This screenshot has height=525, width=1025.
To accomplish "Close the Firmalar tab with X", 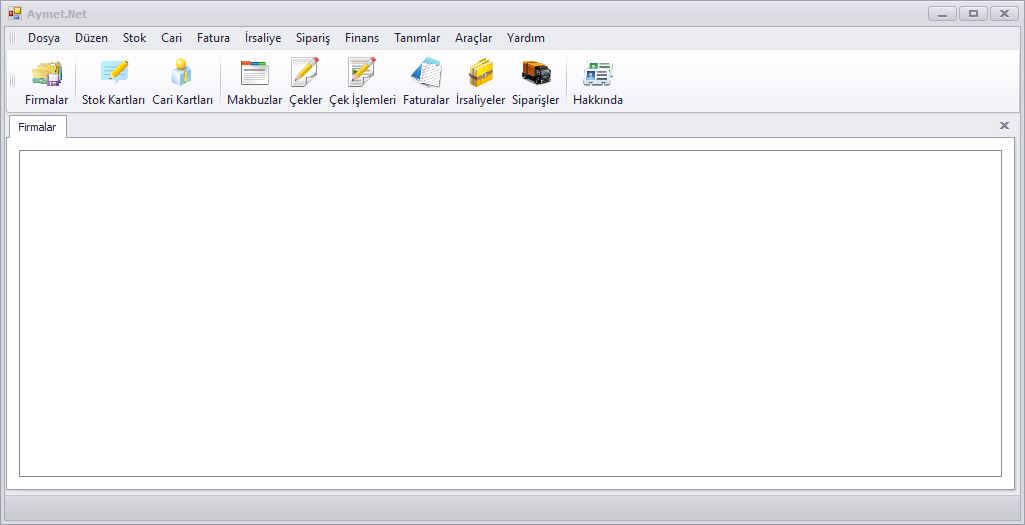I will click(1005, 126).
